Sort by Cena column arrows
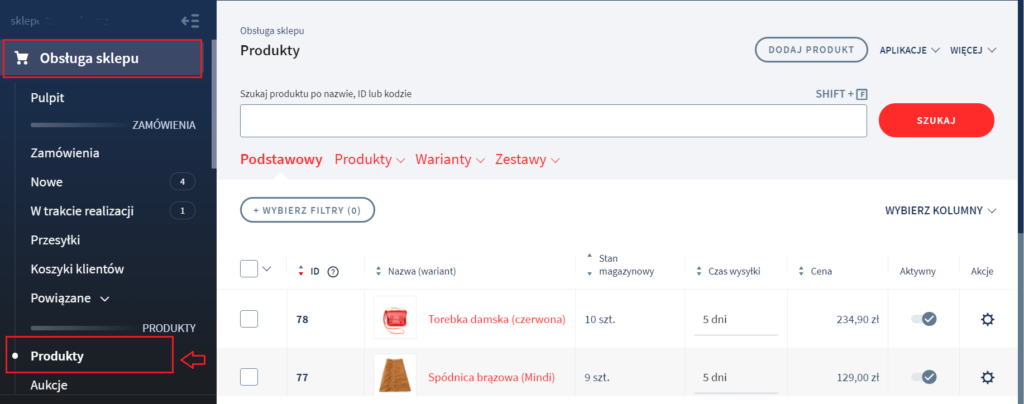Image resolution: width=1024 pixels, height=404 pixels. coord(803,271)
